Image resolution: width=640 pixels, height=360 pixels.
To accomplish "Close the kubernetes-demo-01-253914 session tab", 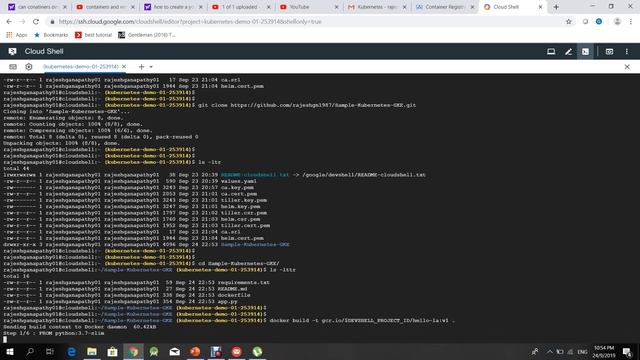I will click(124, 67).
